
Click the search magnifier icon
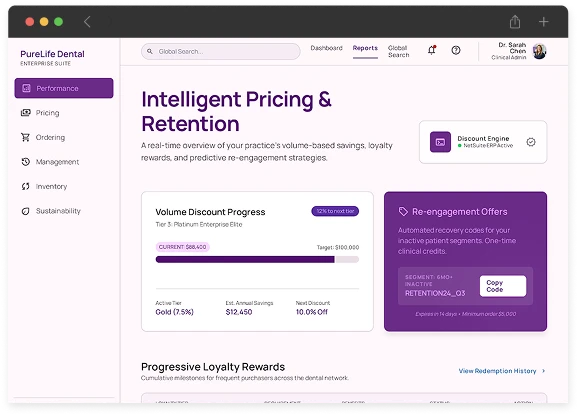150,51
